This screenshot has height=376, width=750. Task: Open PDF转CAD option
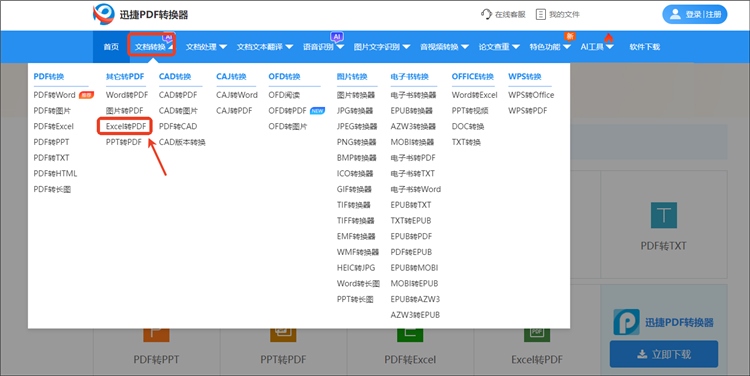click(x=178, y=126)
